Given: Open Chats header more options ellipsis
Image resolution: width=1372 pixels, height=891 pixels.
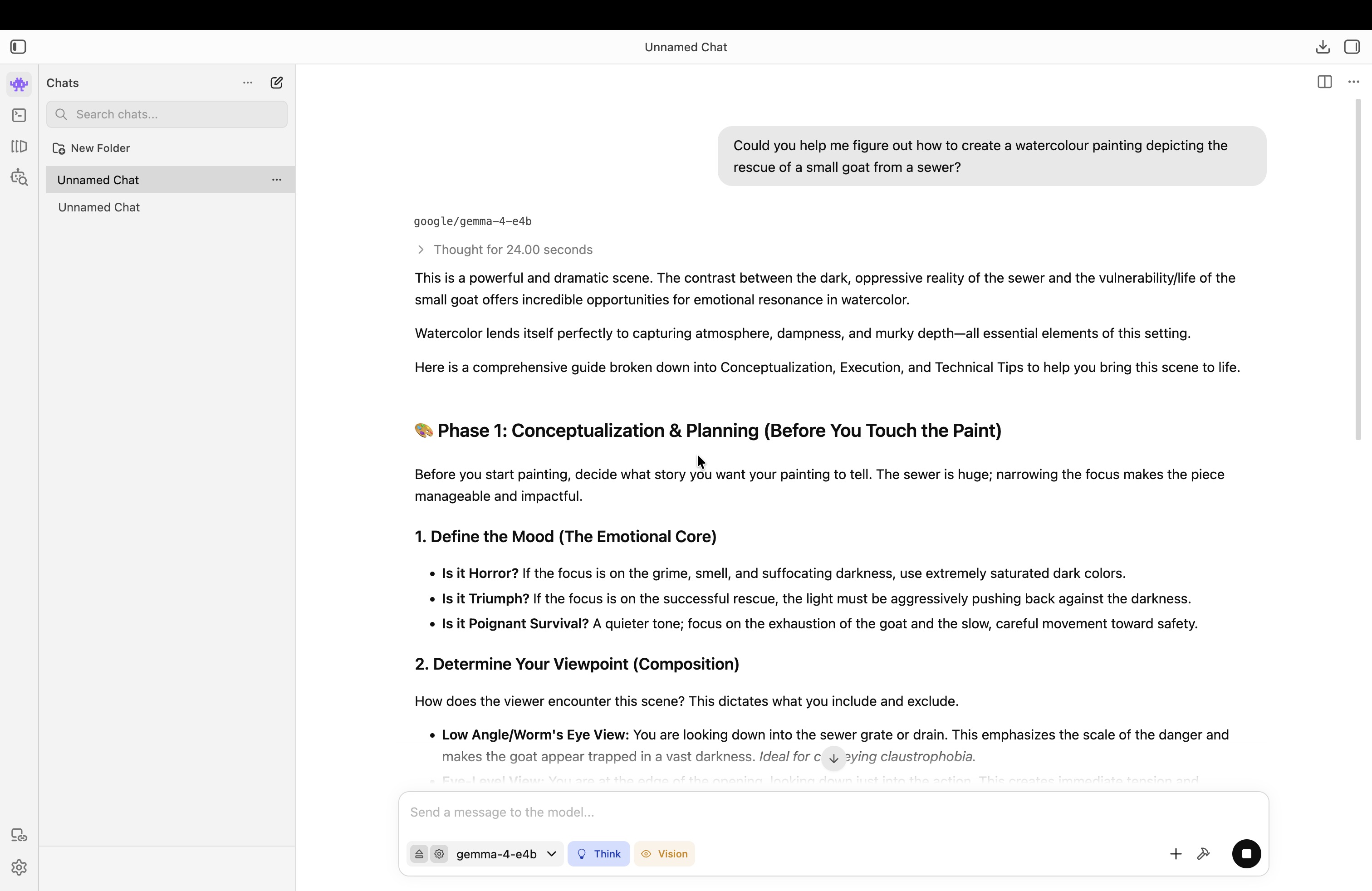Looking at the screenshot, I should (248, 83).
